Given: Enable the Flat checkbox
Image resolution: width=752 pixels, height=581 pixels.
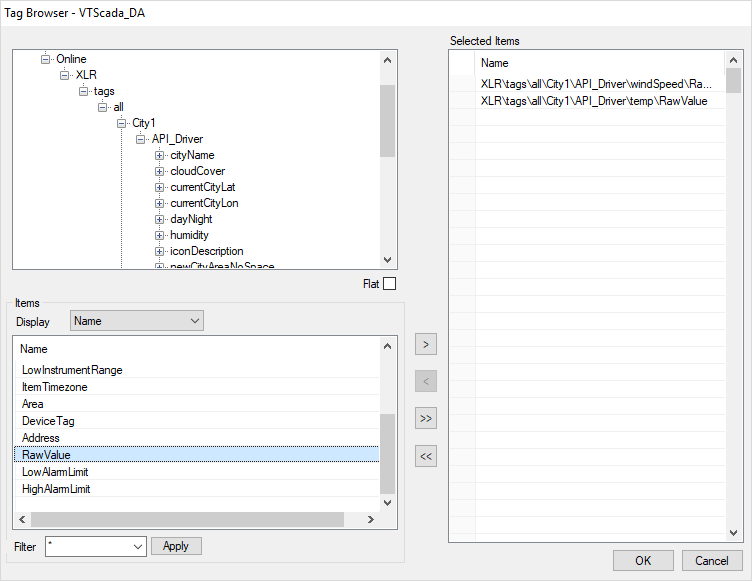Looking at the screenshot, I should click(x=389, y=284).
